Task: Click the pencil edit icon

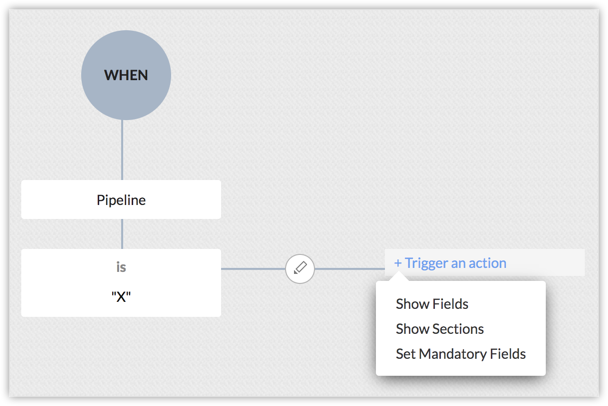Action: pos(300,268)
